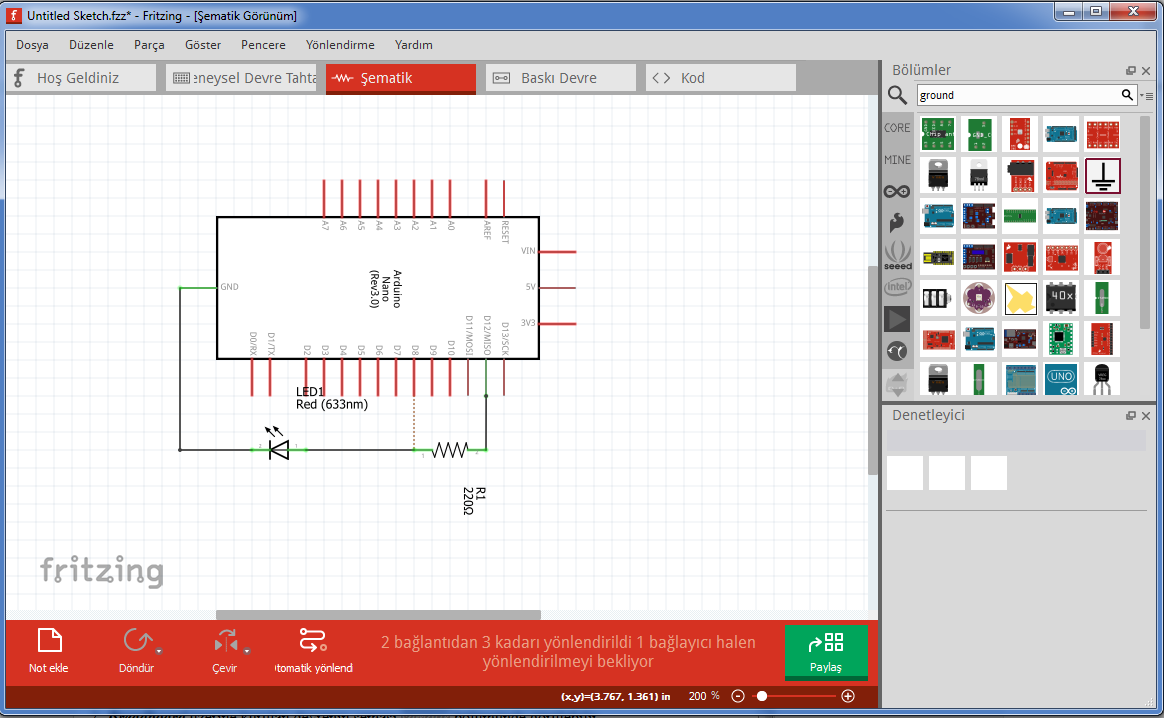Select the black transistor part
This screenshot has height=718, width=1164.
(x=1102, y=379)
